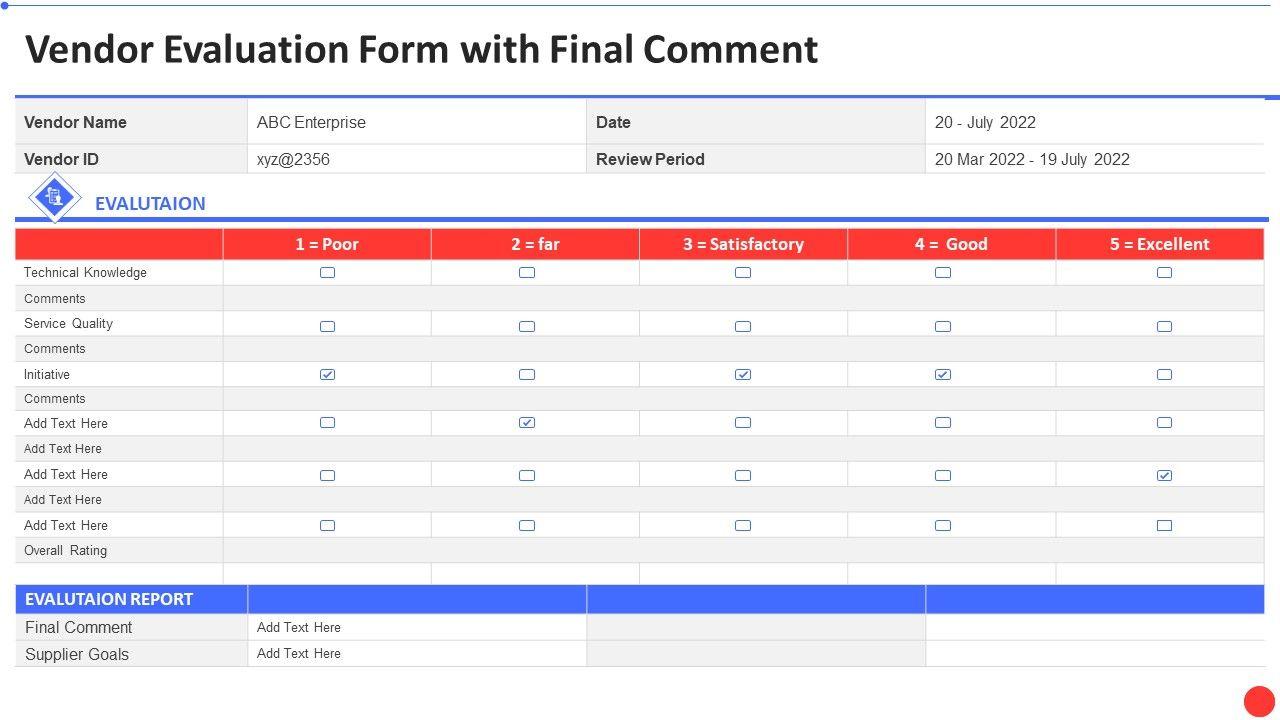Check Technical Knowledge Excellent checkbox
1280x720 pixels.
[x=1164, y=273]
